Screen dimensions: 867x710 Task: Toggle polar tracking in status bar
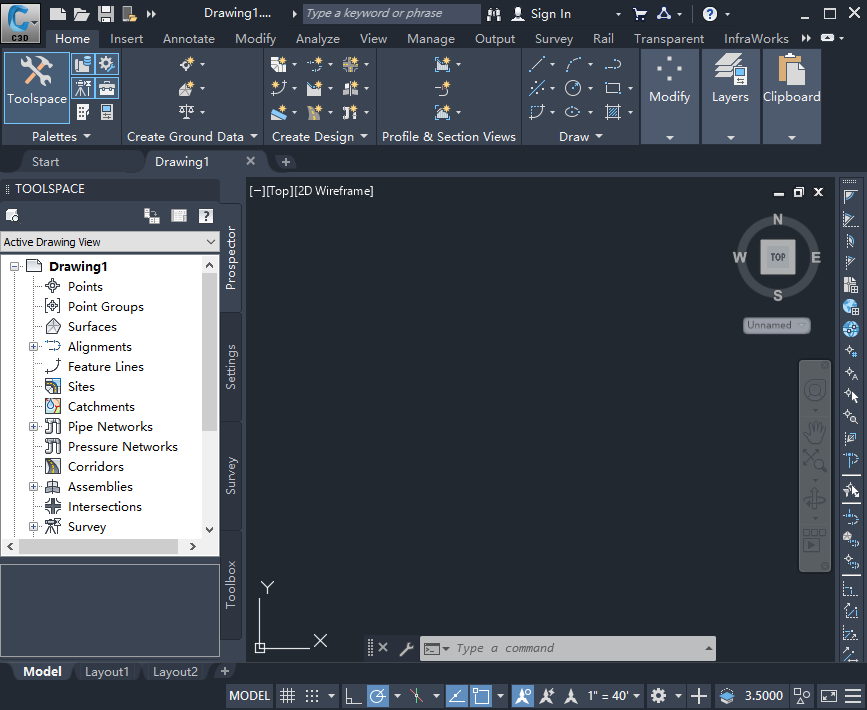click(378, 696)
